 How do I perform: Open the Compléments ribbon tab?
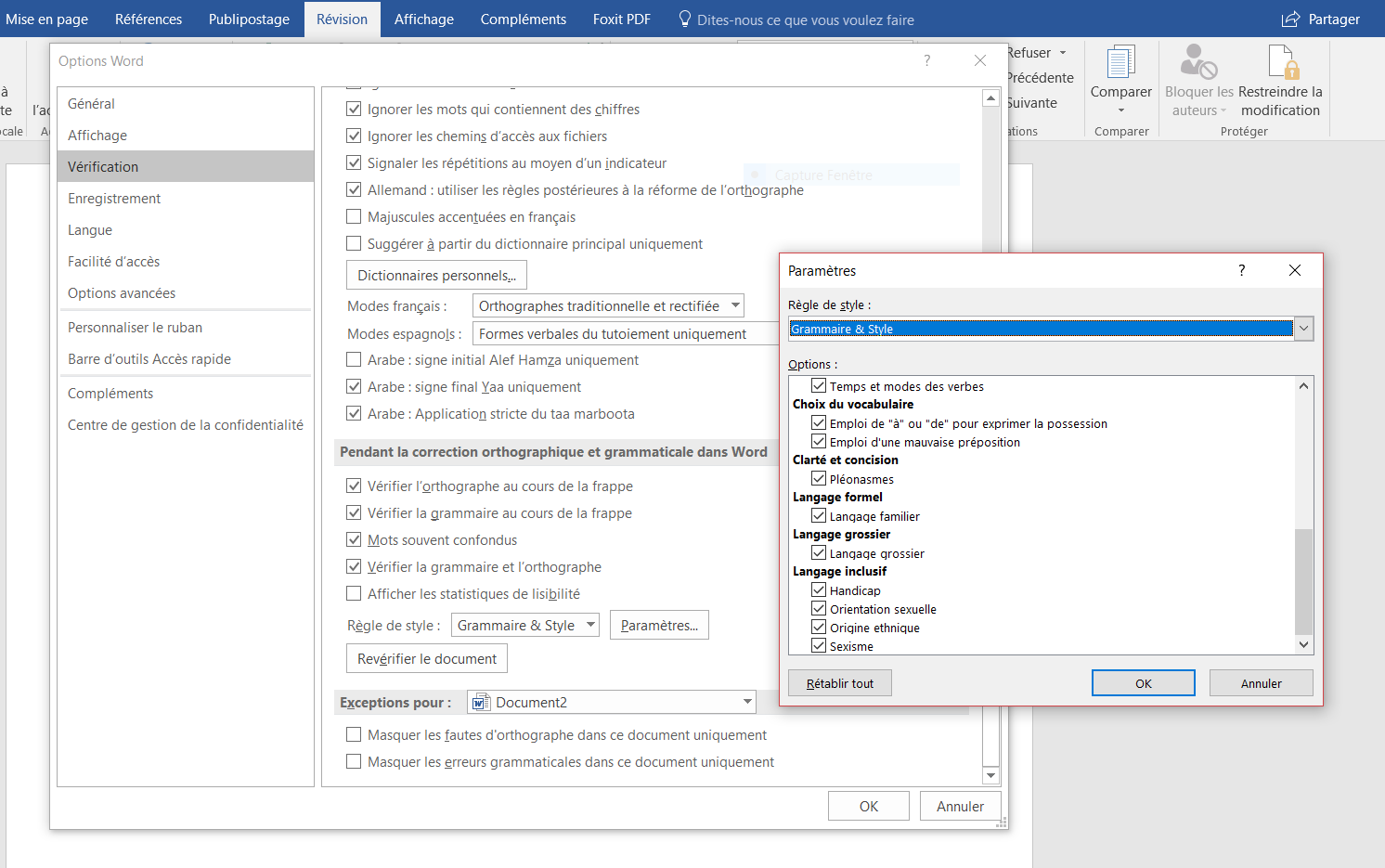click(523, 19)
